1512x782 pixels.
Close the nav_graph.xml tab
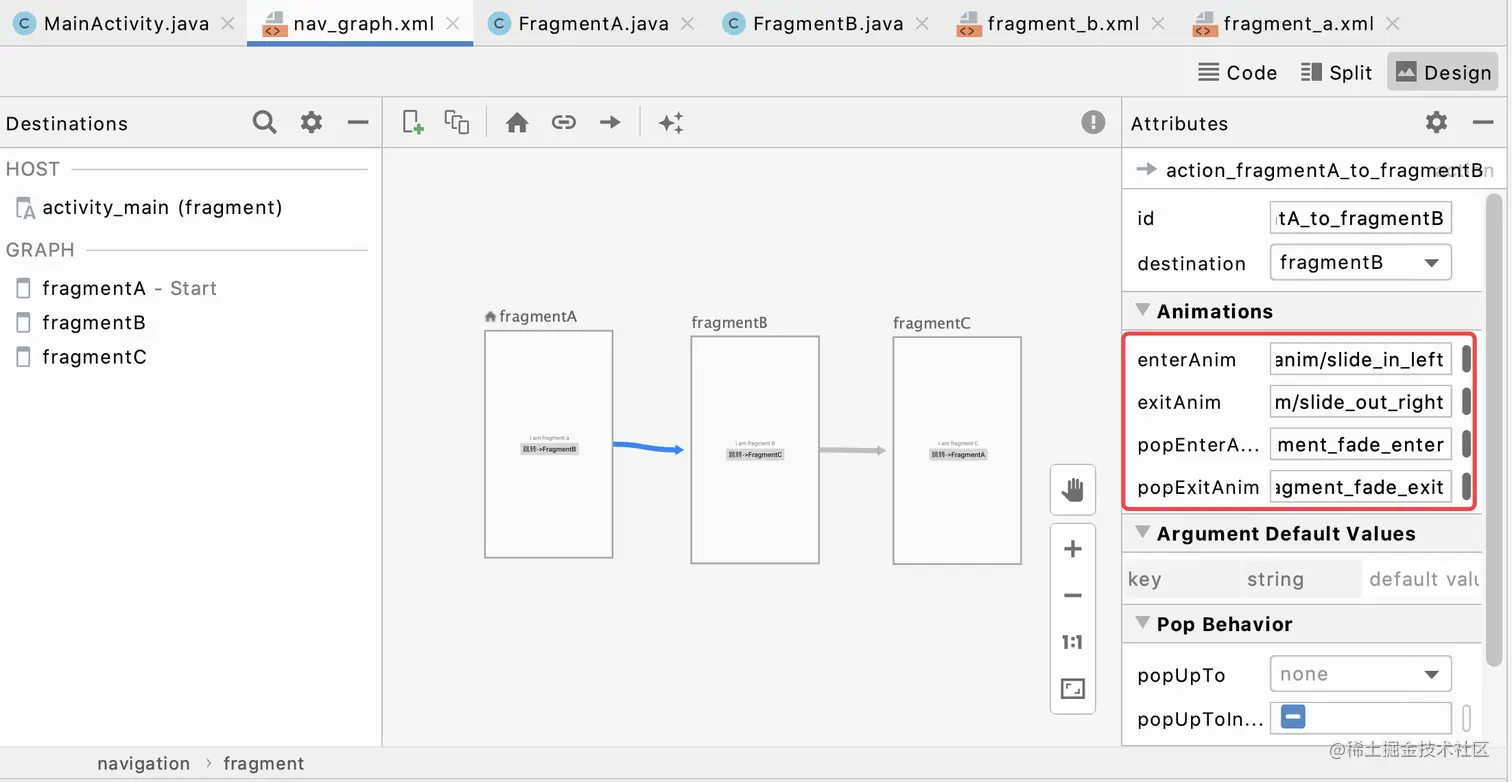tap(454, 24)
